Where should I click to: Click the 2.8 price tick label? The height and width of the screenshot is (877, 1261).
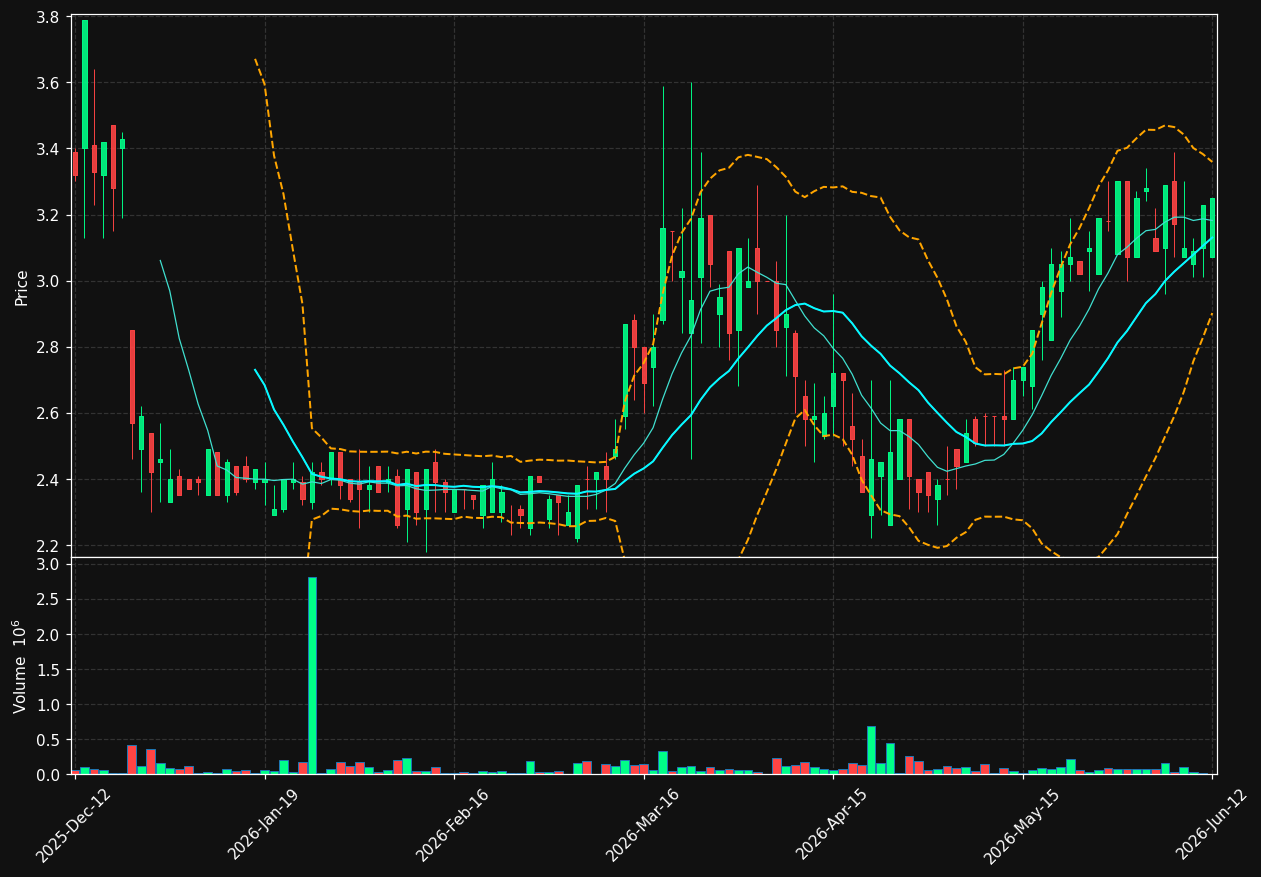pos(50,348)
